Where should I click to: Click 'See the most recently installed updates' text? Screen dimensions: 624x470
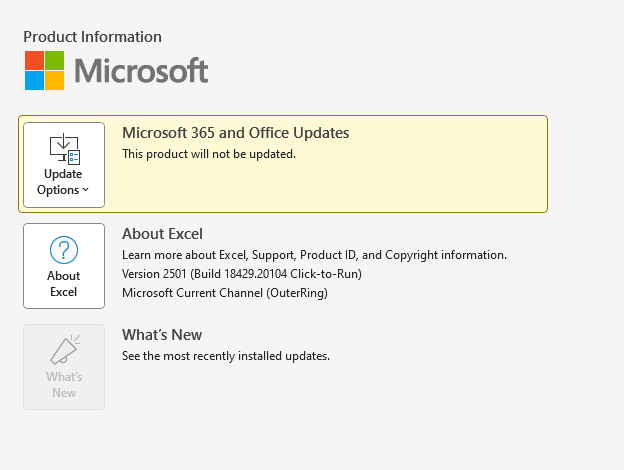point(225,356)
